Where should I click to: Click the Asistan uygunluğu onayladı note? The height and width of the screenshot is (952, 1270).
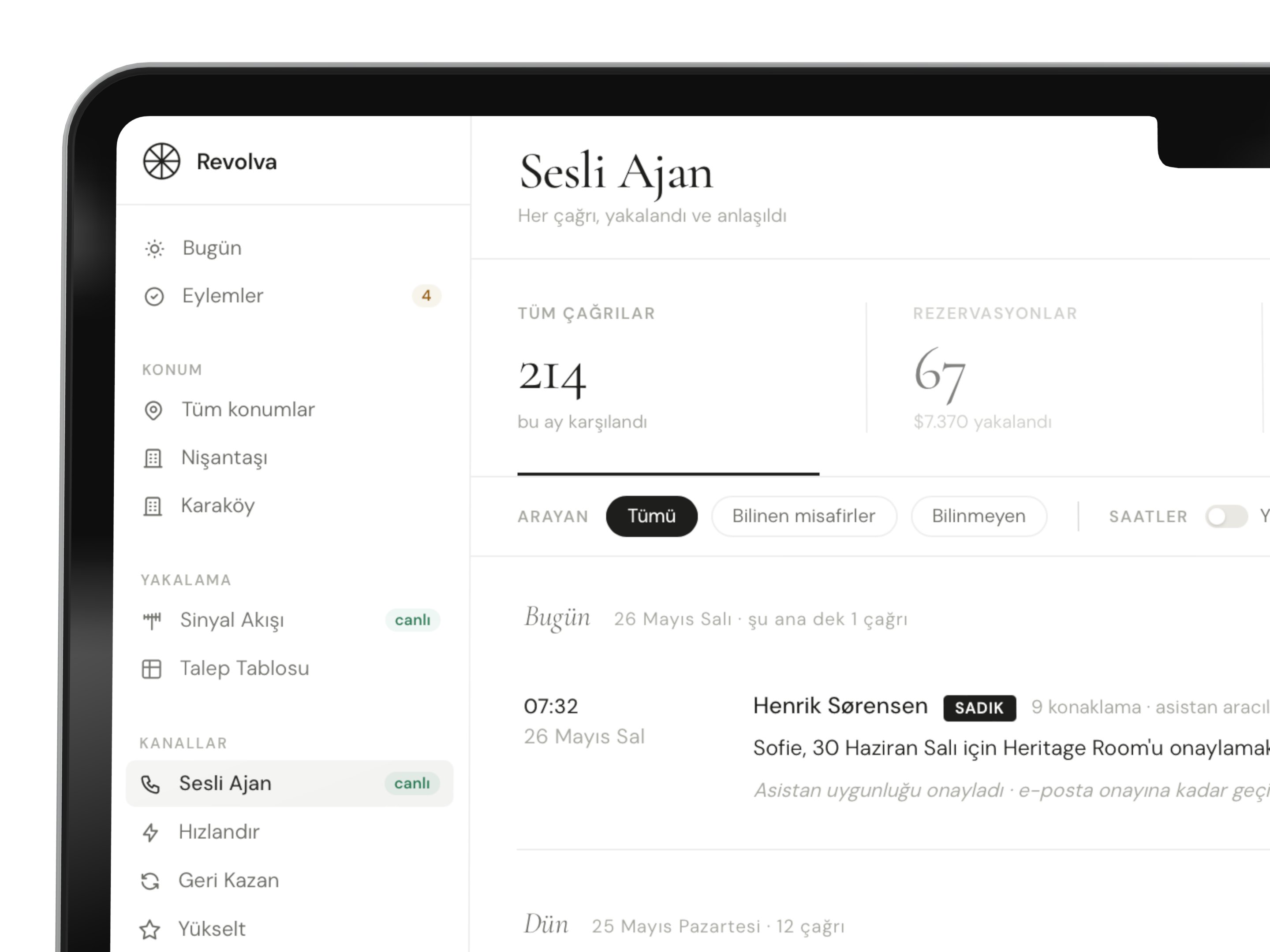click(1012, 790)
